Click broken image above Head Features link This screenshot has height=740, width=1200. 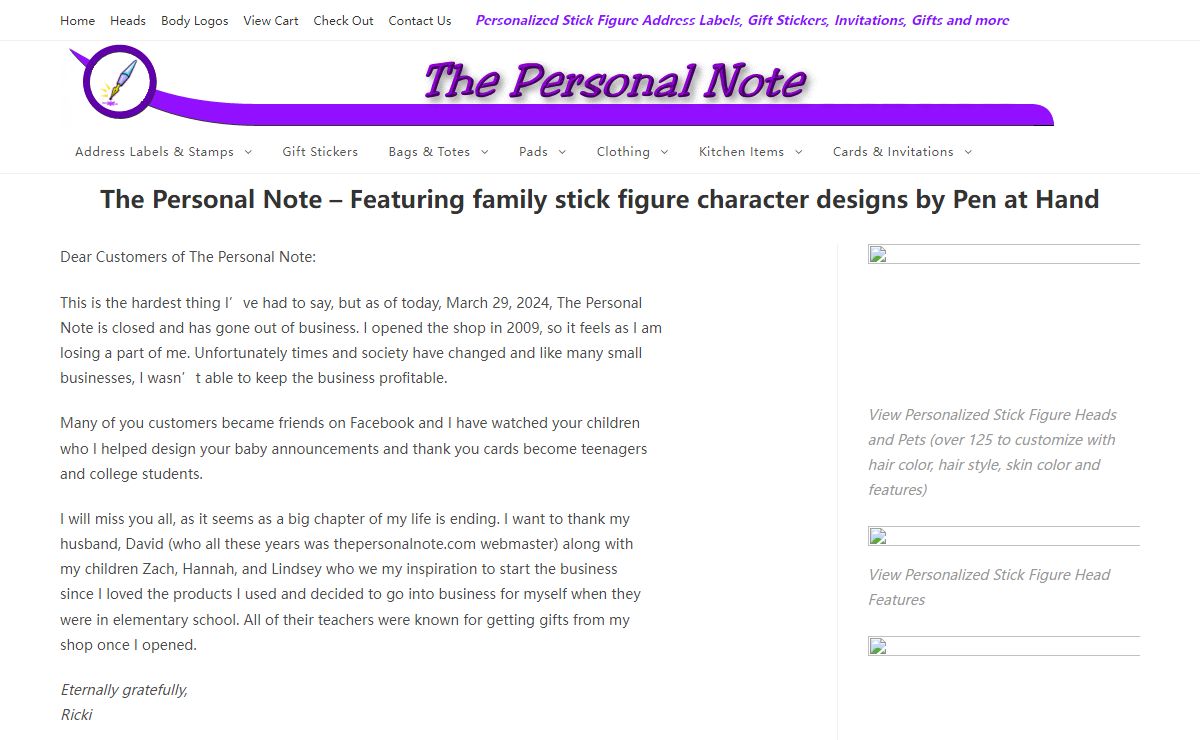click(877, 537)
